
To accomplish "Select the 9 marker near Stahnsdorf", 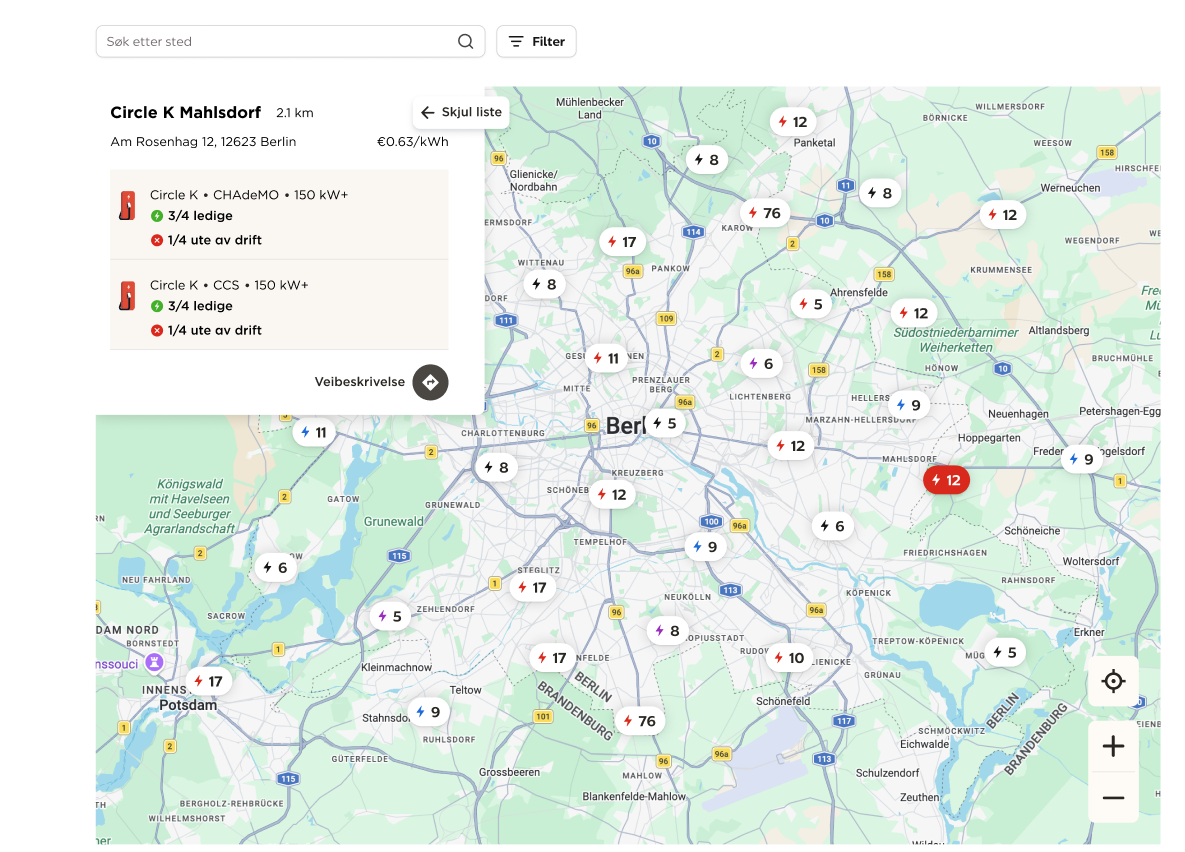I will pos(429,712).
